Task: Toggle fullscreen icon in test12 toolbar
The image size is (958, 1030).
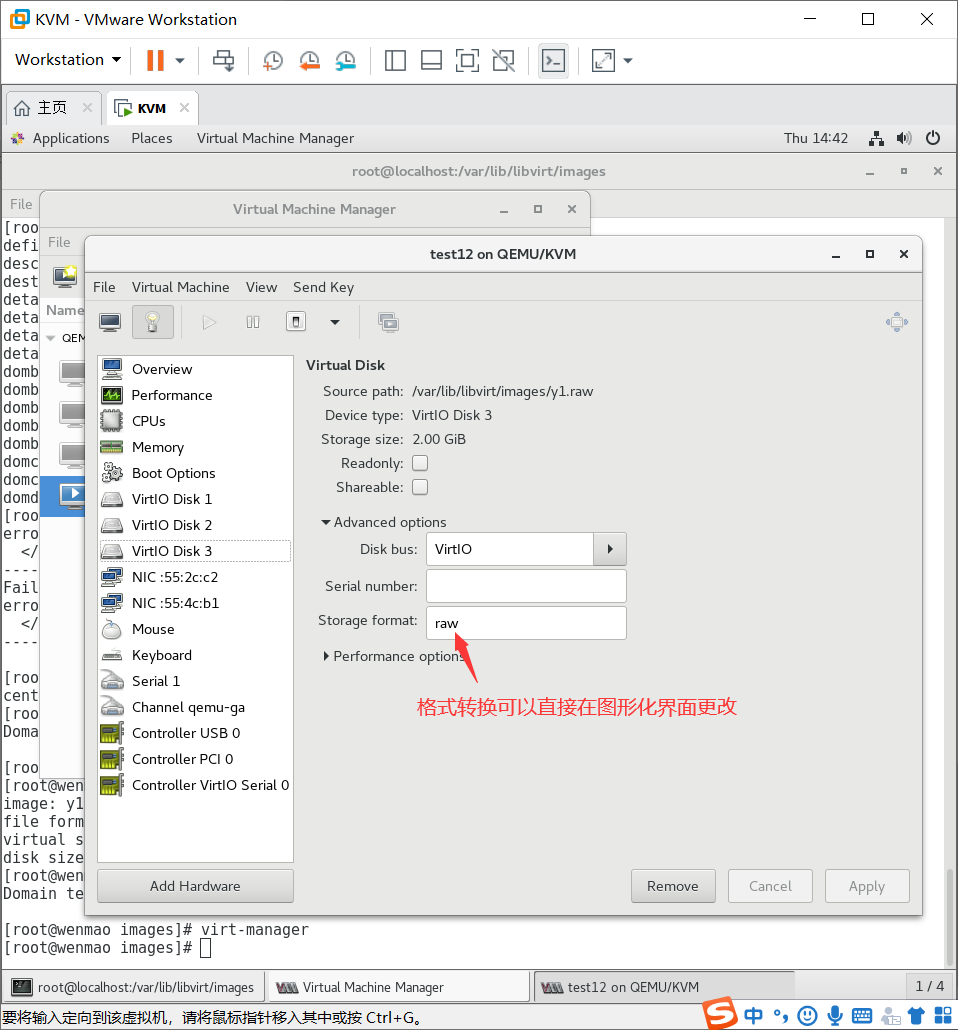Action: tap(897, 322)
